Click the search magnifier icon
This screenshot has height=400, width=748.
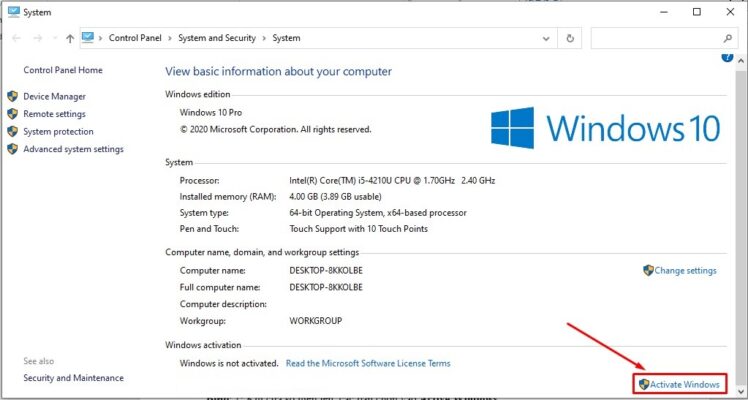(x=728, y=38)
